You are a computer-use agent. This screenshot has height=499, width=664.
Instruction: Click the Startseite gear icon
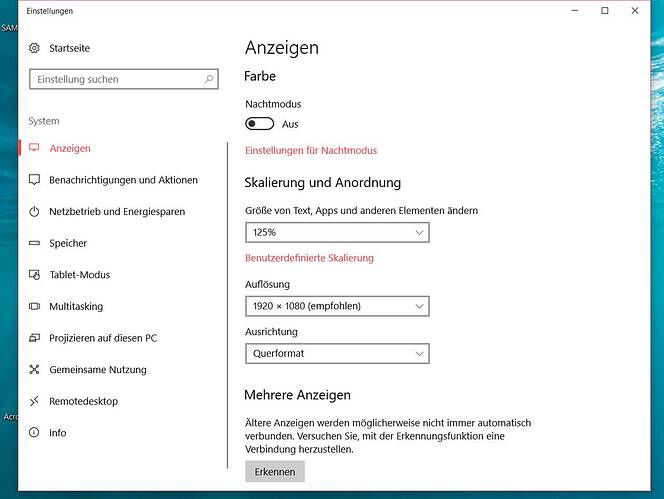34,48
